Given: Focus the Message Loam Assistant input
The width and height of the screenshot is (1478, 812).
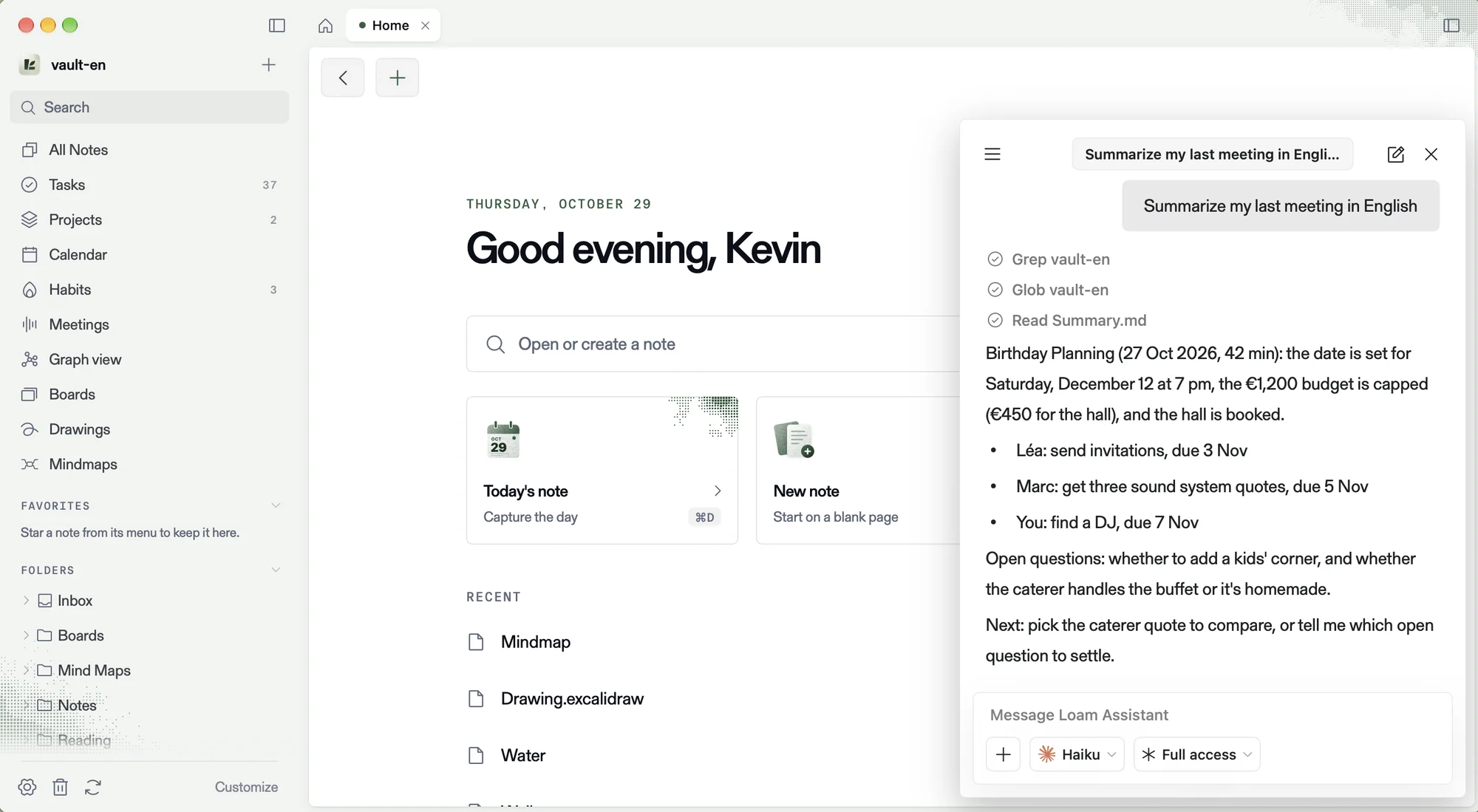Looking at the screenshot, I should [1212, 715].
